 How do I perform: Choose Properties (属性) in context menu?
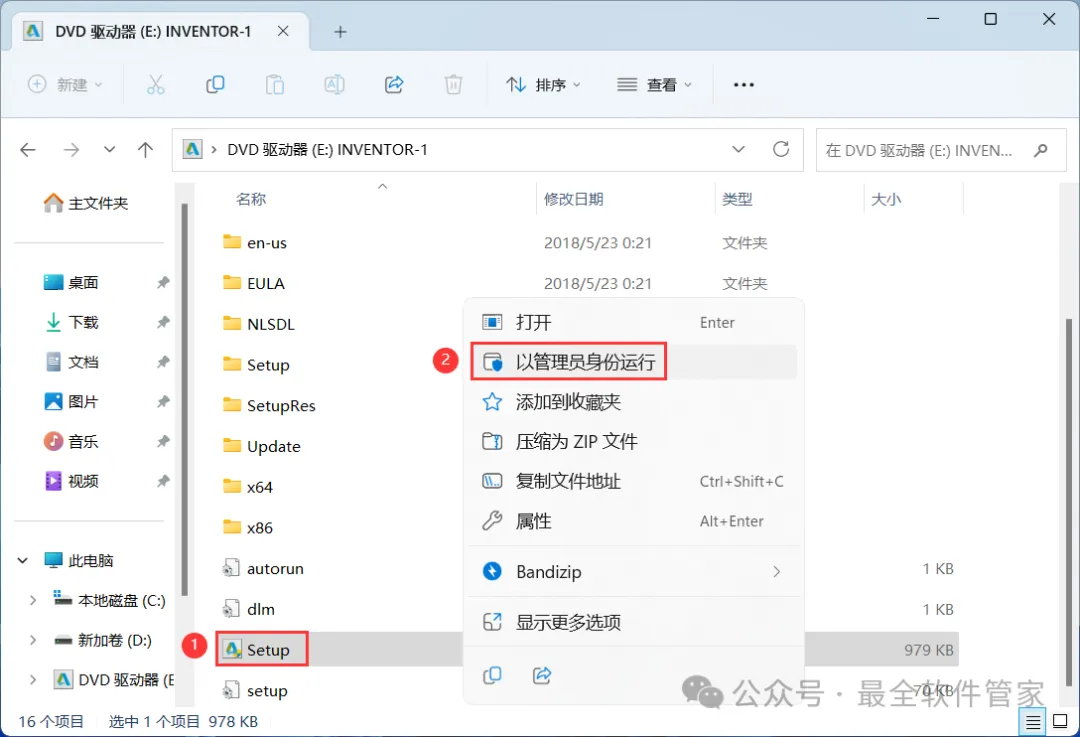click(633, 521)
